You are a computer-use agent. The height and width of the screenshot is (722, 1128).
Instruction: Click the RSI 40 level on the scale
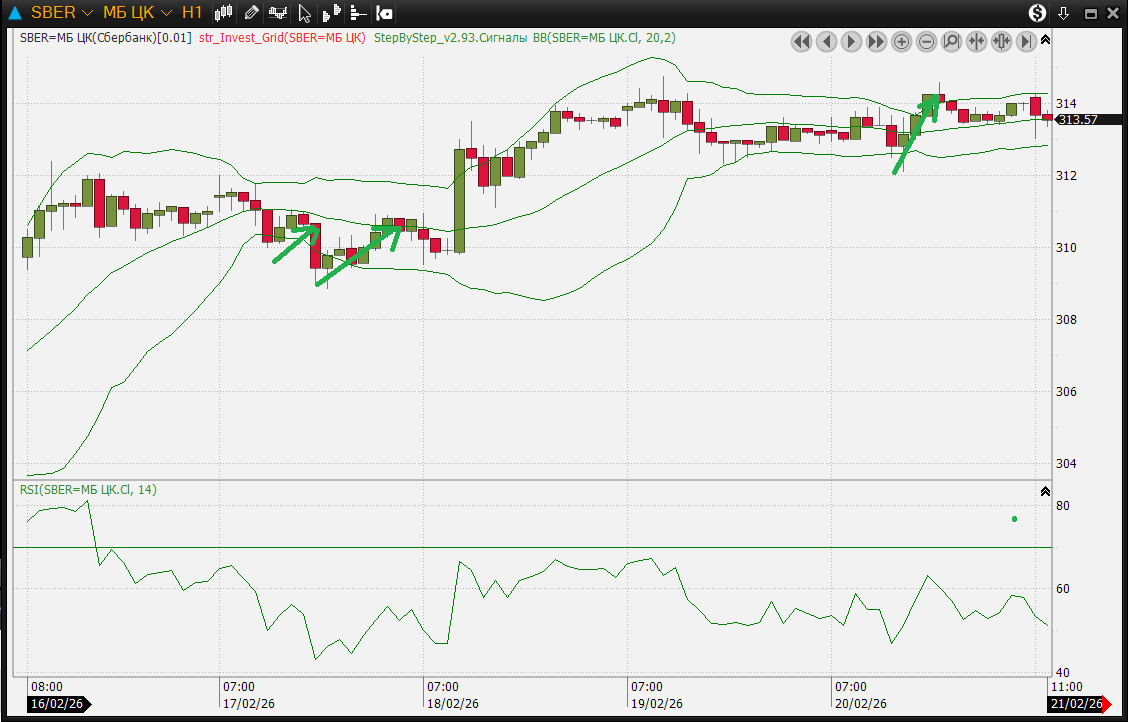tap(1064, 673)
